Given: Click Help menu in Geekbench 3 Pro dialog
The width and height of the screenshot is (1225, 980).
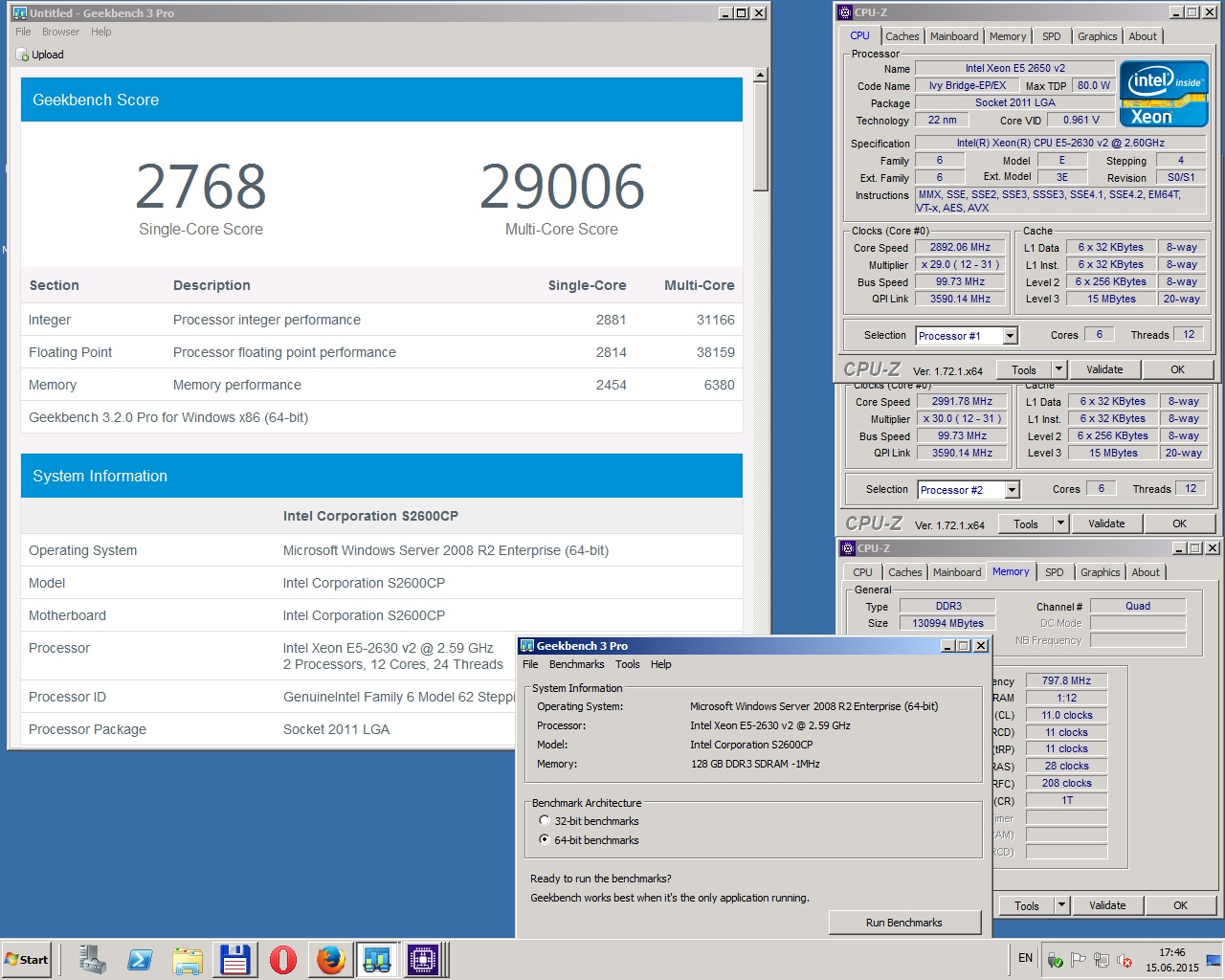Looking at the screenshot, I should 660,664.
